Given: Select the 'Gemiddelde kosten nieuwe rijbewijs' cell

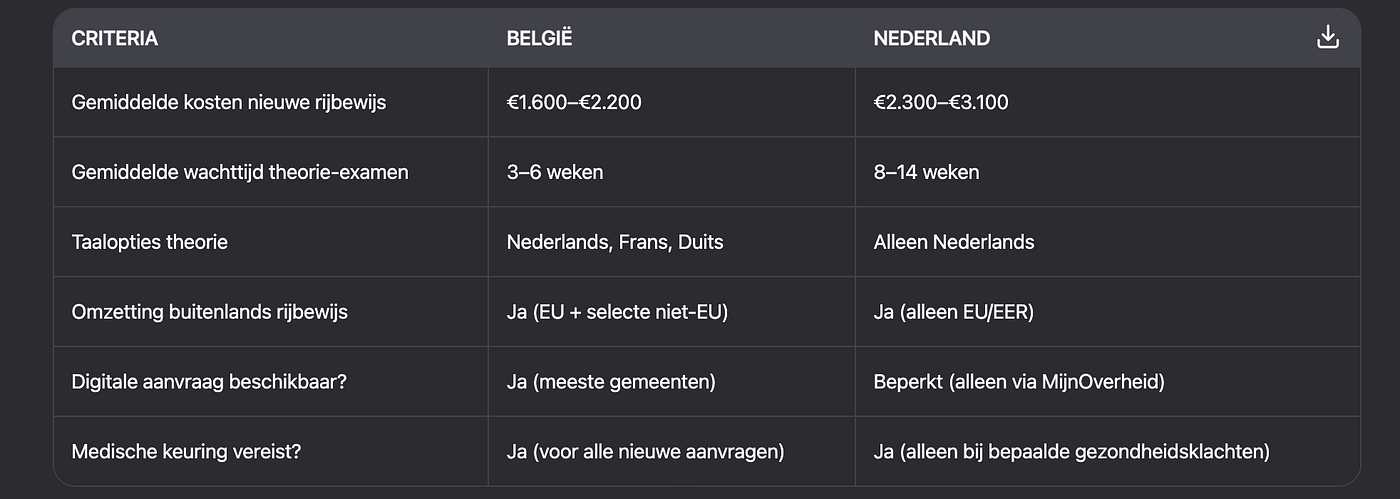Looking at the screenshot, I should tap(229, 102).
